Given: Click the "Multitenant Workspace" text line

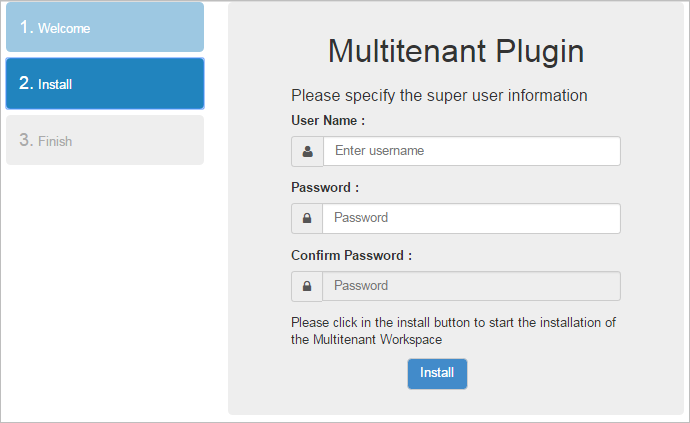Looking at the screenshot, I should pyautogui.click(x=366, y=340).
